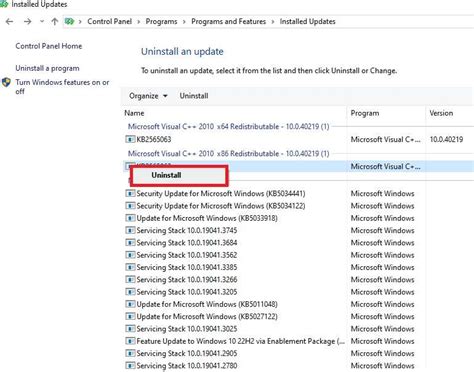Expand chevron after Programs breadcrumb
The width and height of the screenshot is (474, 372).
[184, 22]
